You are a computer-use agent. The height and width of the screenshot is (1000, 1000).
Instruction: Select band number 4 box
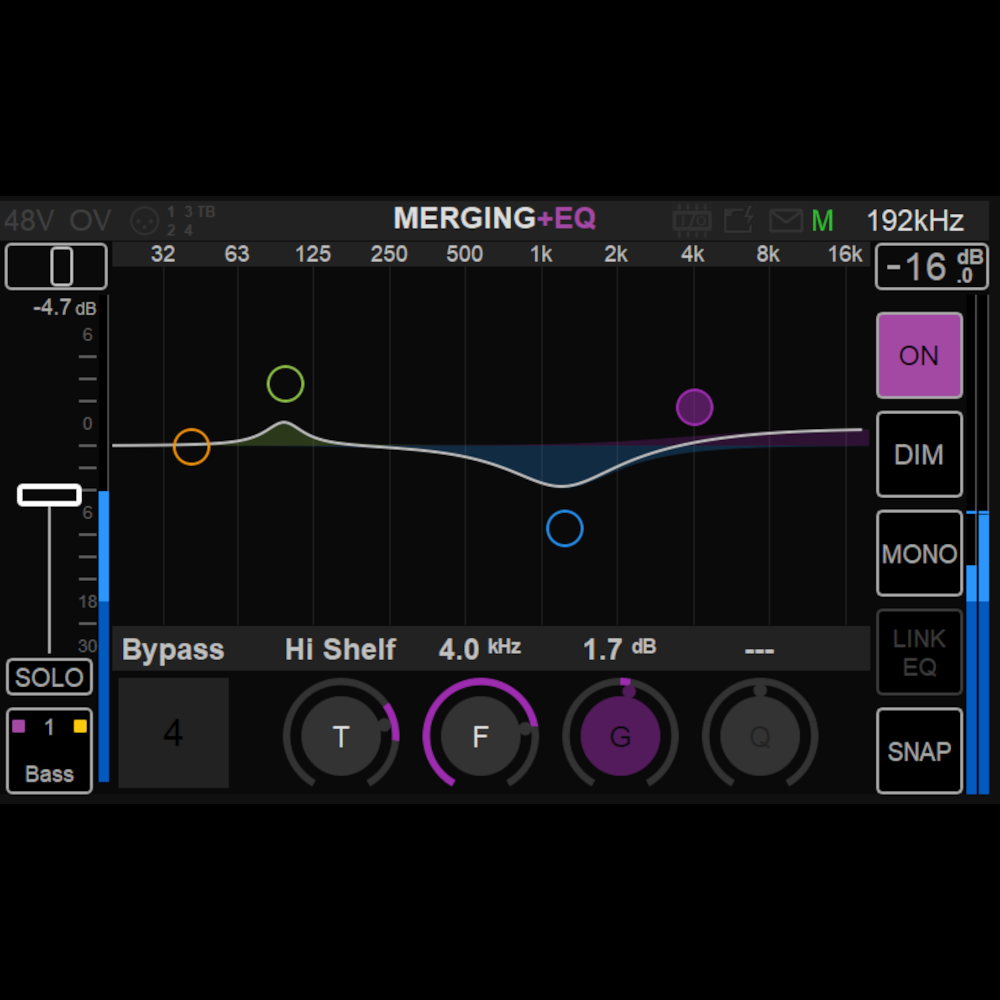173,733
